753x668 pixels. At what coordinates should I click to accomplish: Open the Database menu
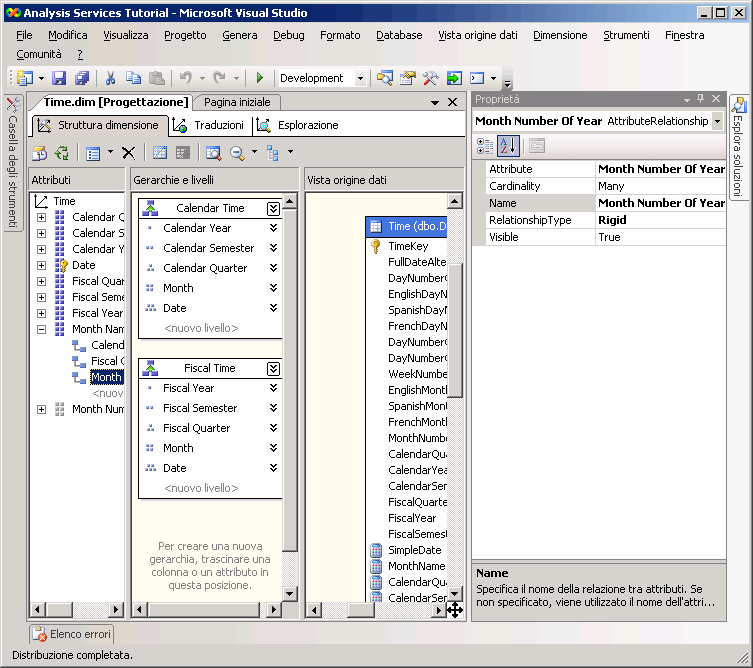[x=398, y=35]
